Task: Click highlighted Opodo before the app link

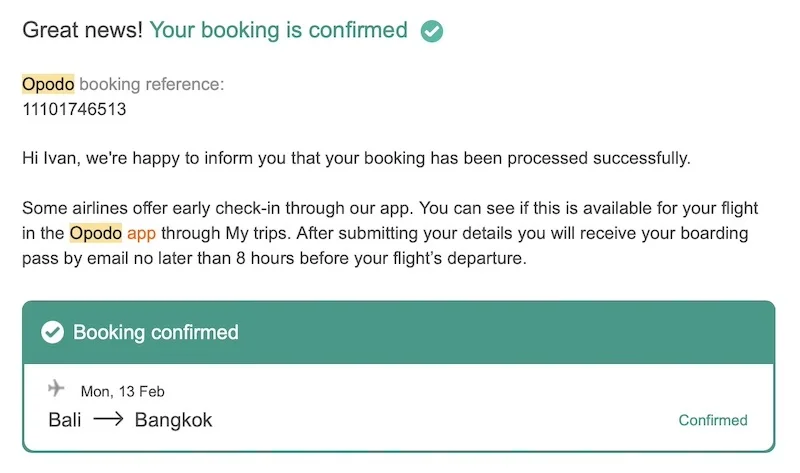Action: click(96, 234)
